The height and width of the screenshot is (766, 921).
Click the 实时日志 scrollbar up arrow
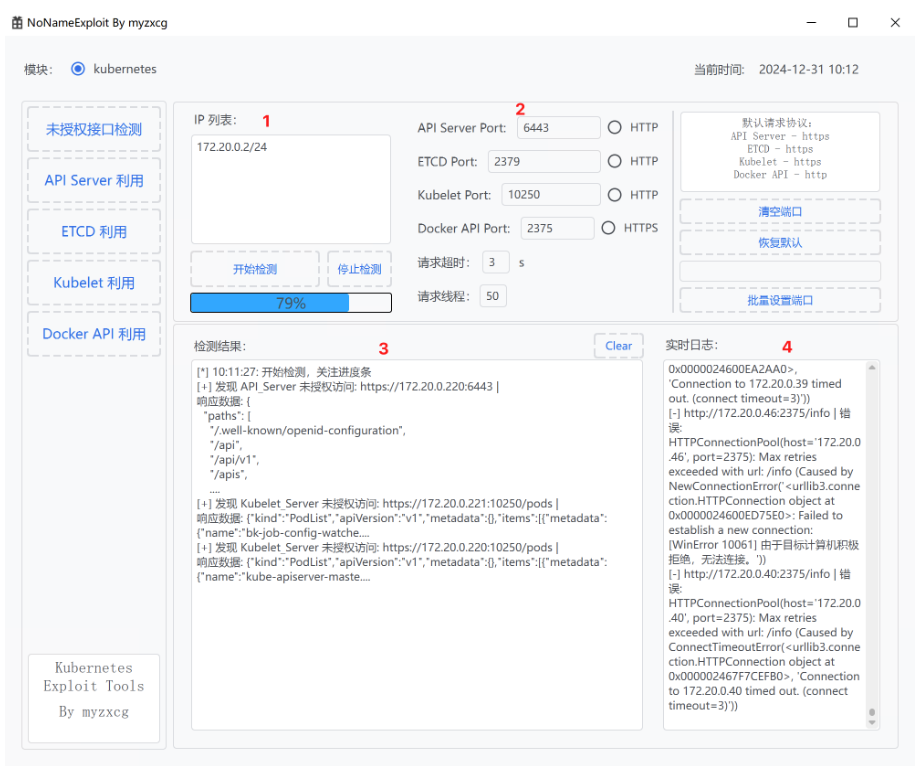(x=872, y=368)
